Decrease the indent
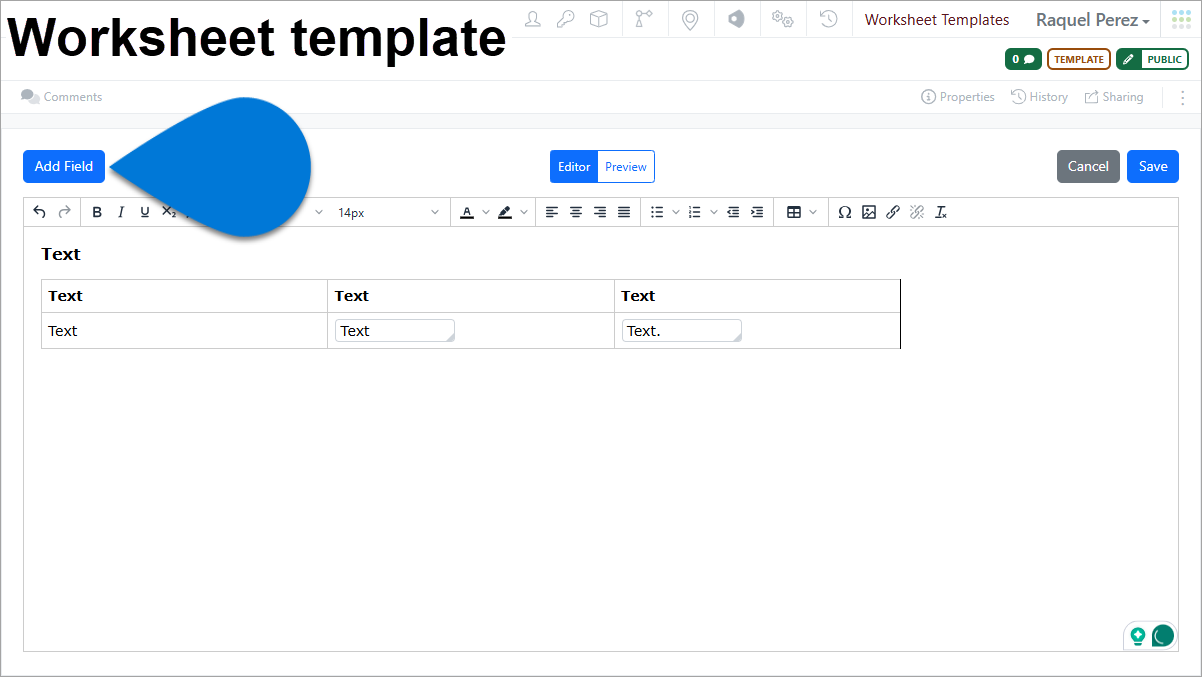This screenshot has height=677, width=1202. [x=733, y=212]
